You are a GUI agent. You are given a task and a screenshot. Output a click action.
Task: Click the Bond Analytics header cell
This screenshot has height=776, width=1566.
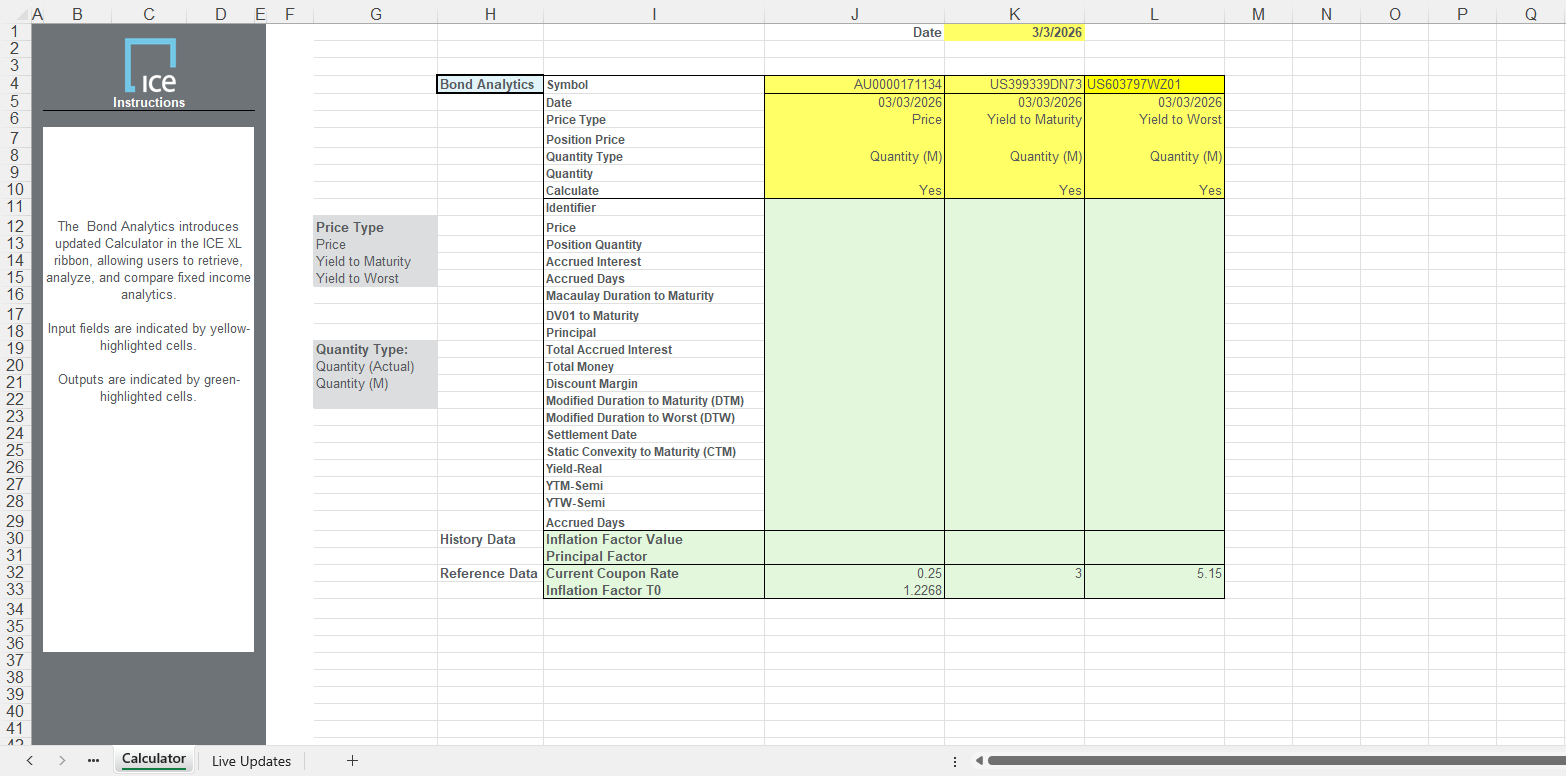coord(490,84)
